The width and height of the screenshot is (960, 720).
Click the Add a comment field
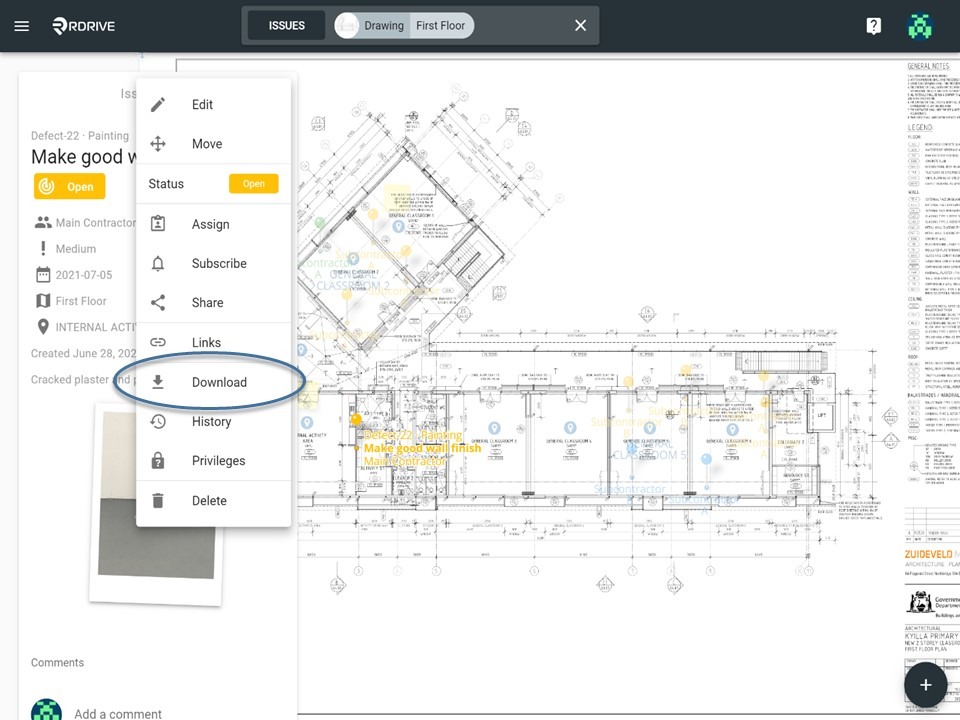click(x=118, y=713)
